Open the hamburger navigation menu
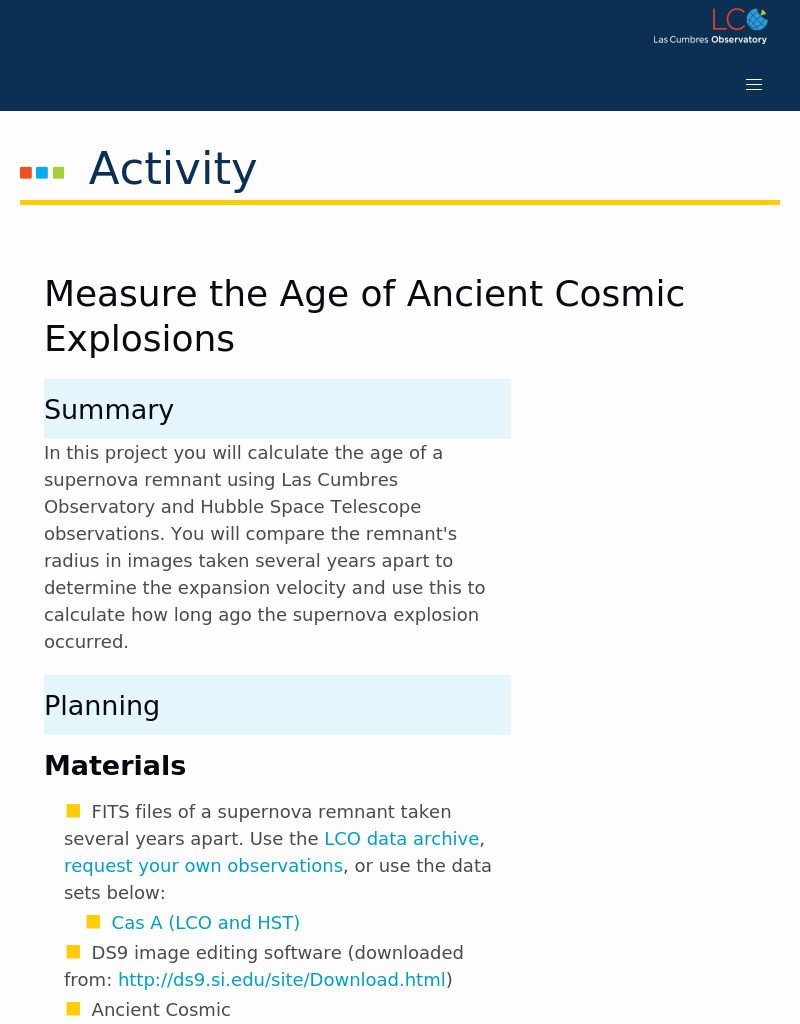 click(x=754, y=84)
